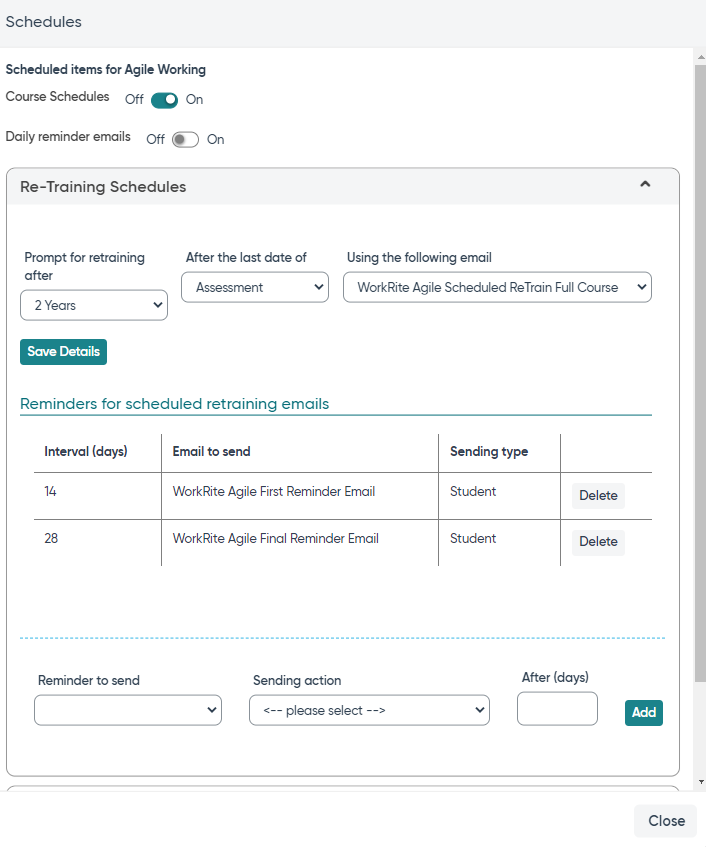The width and height of the screenshot is (706, 847).
Task: Open the WorkRite Agile Scheduled ReTrain email dropdown
Action: pos(497,287)
